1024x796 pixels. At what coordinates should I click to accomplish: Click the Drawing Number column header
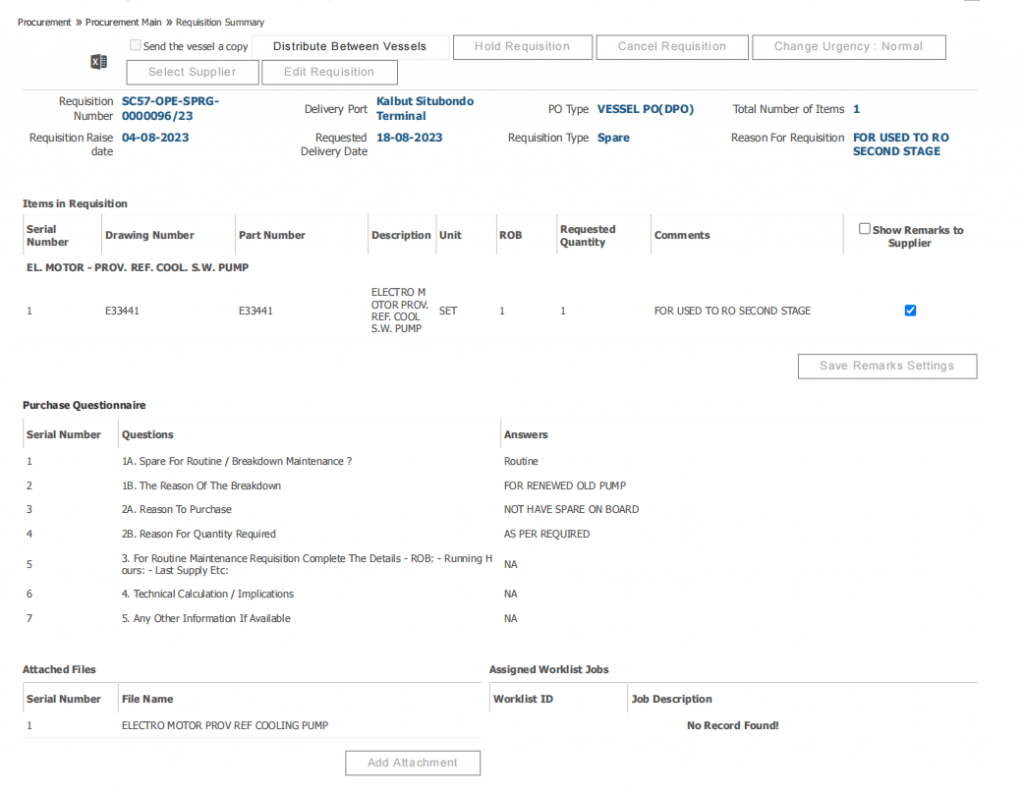point(150,235)
